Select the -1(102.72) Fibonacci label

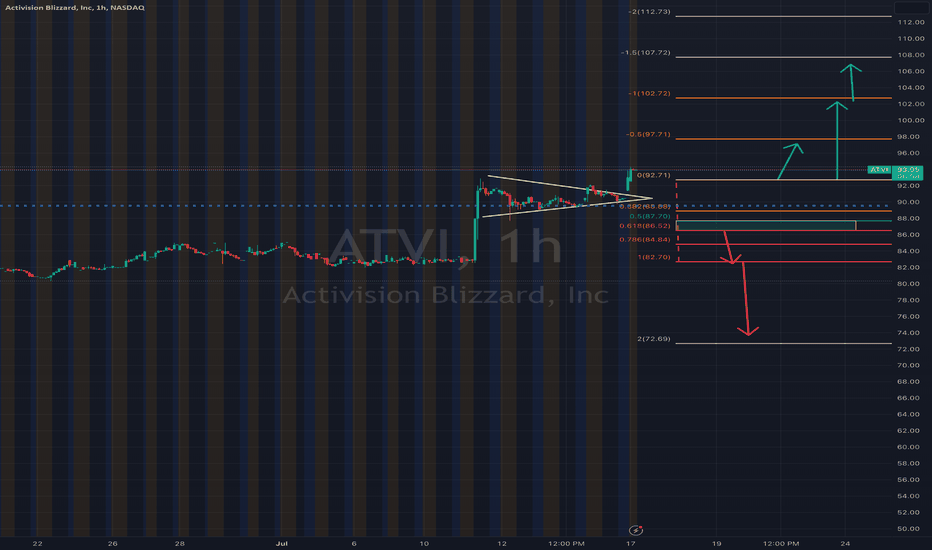(x=649, y=94)
